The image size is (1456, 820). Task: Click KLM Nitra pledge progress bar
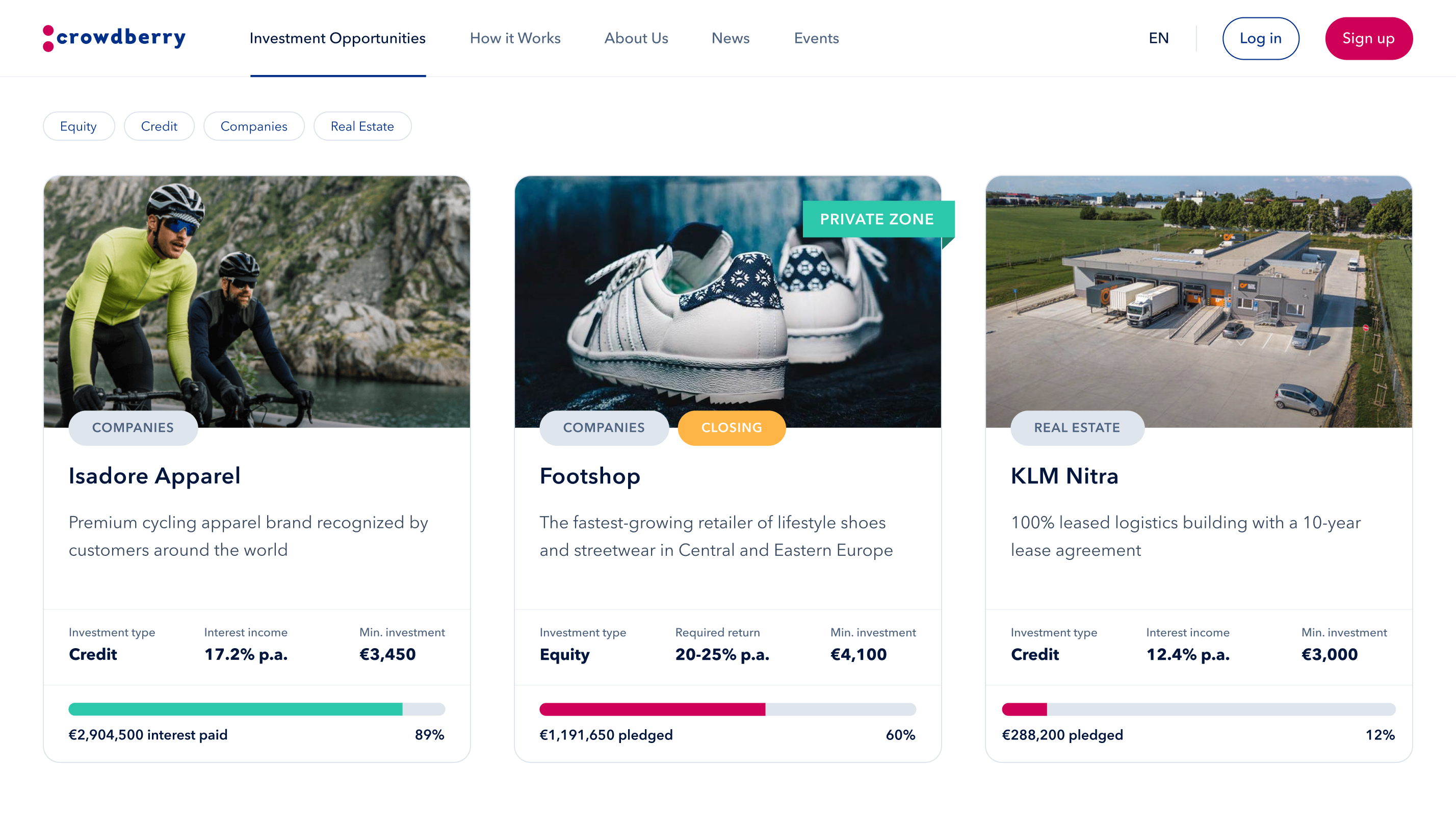[1199, 709]
